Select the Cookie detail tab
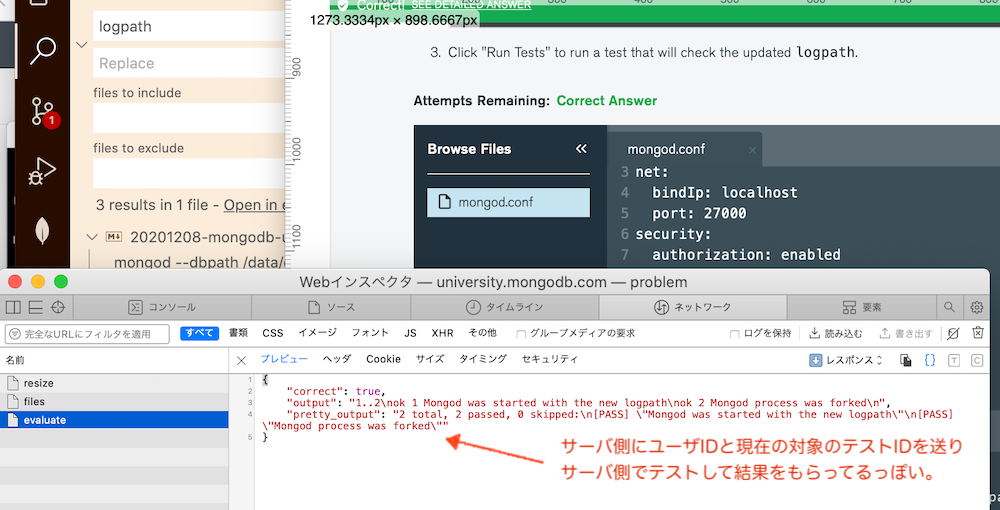 [x=383, y=359]
